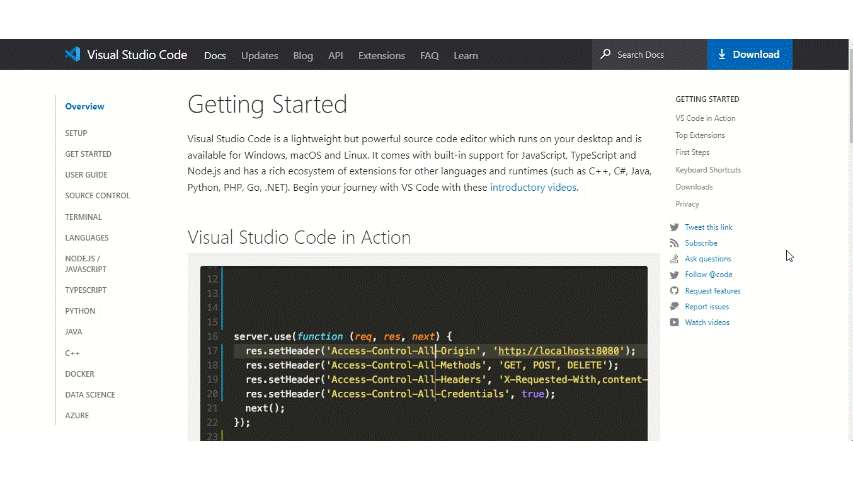Click the YouTube icon beside Watch videos
853x480 pixels.
[x=675, y=322]
